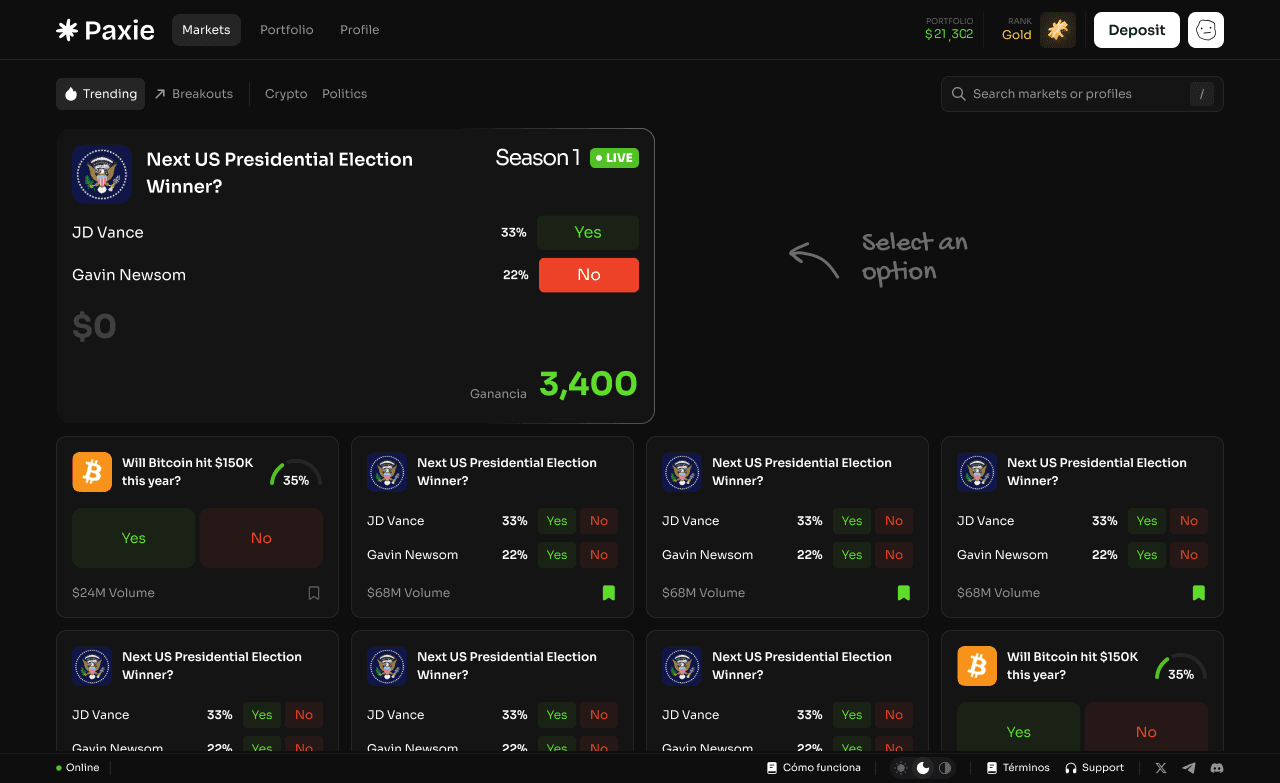Pick Yes for JD Vance in the Season 1 card
The width and height of the screenshot is (1280, 783).
coord(588,232)
